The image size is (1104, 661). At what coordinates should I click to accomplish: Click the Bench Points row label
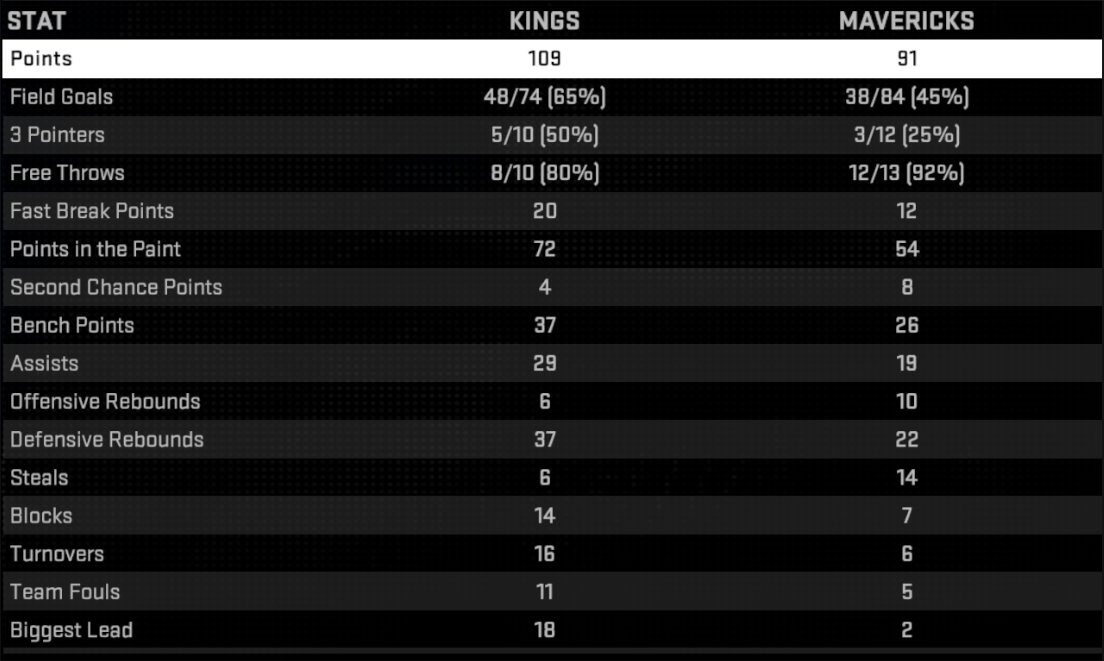point(72,325)
